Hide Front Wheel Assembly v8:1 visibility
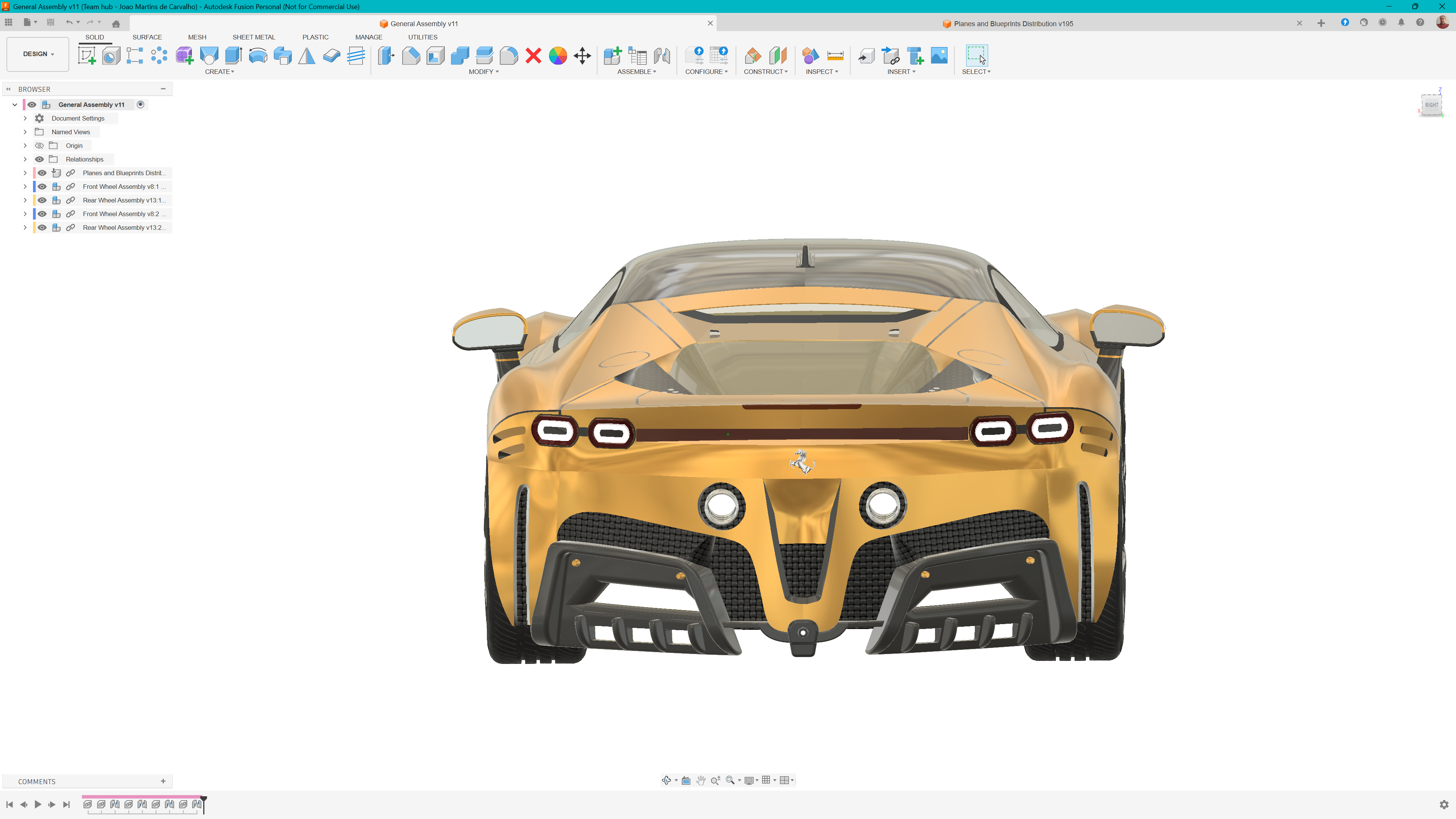1456x819 pixels. click(x=42, y=187)
